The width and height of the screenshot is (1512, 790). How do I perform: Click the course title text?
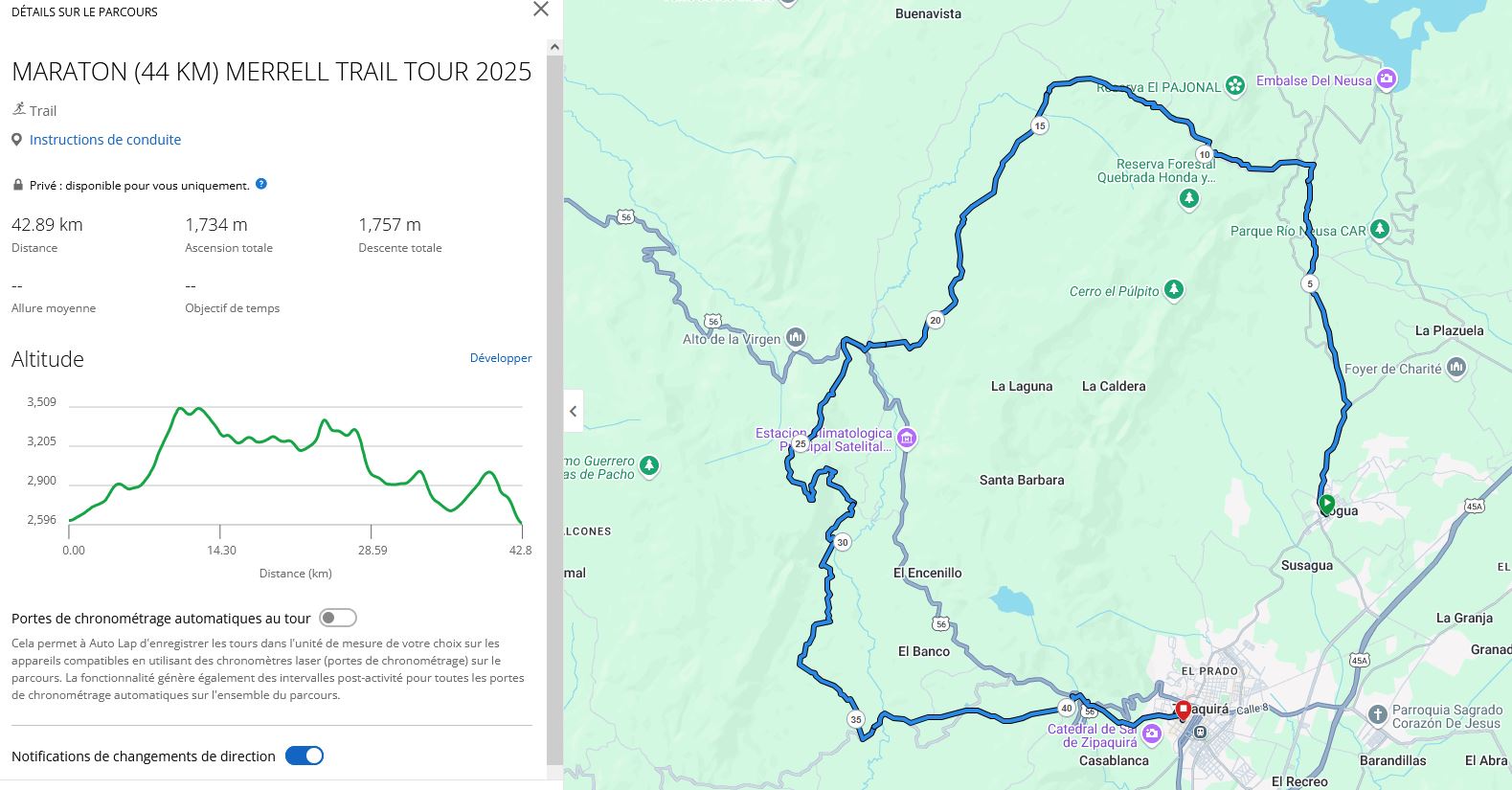click(x=271, y=72)
